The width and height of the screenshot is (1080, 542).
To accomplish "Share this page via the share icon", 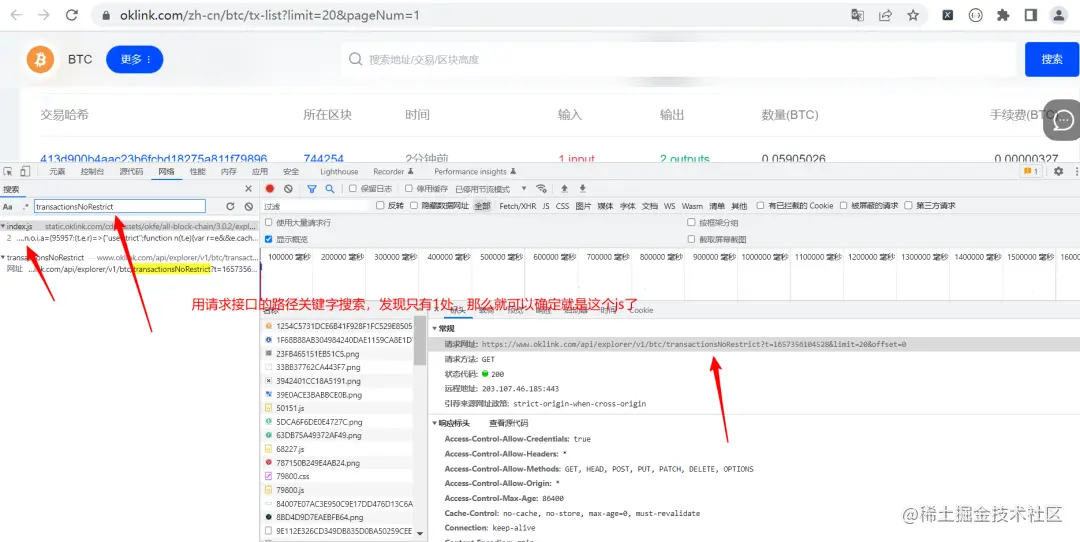I will 886,15.
